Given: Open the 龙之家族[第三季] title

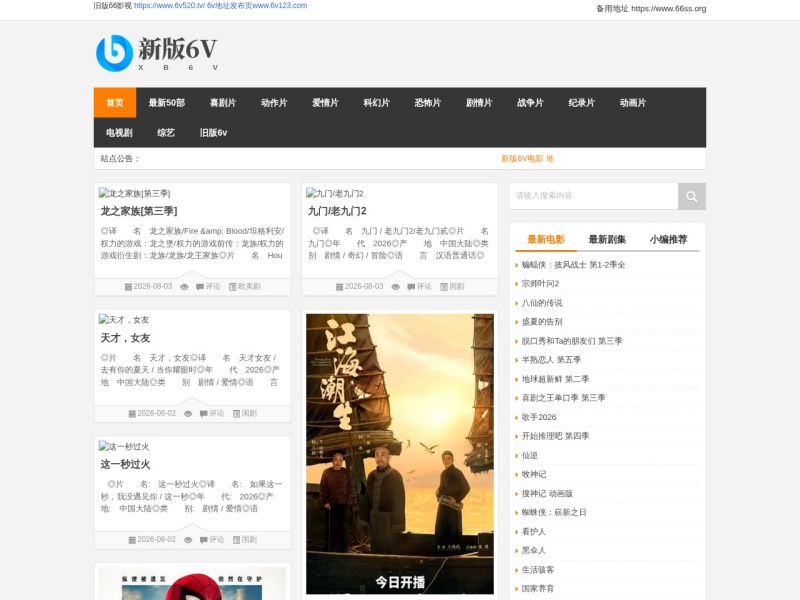Looking at the screenshot, I should [x=139, y=211].
